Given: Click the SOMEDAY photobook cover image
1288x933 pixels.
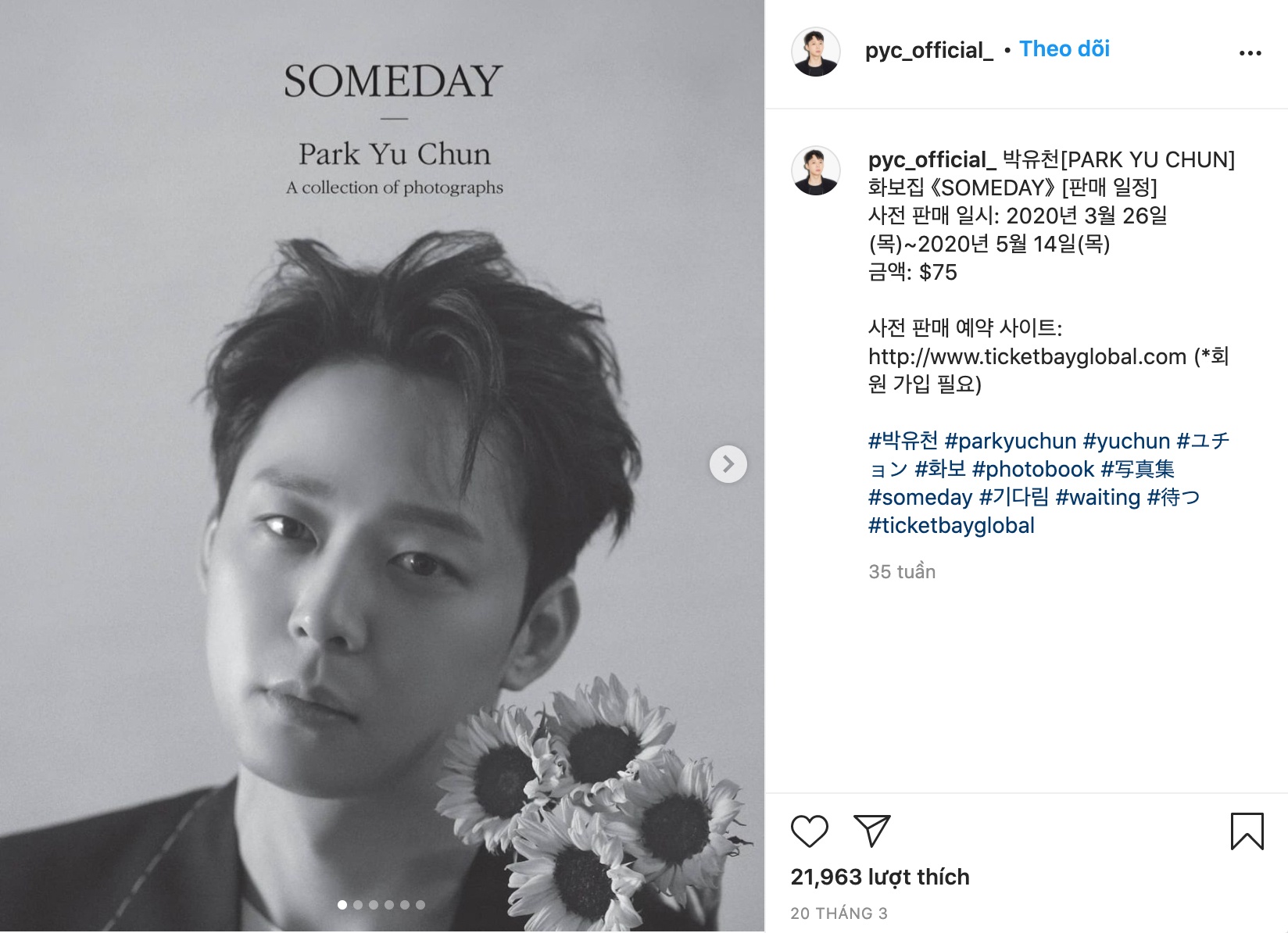Looking at the screenshot, I should [382, 466].
